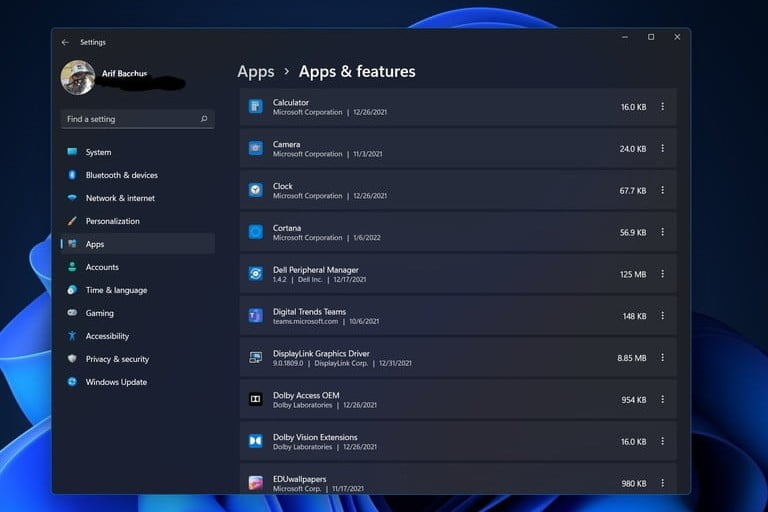Click the Bluetooth icon in sidebar

[x=72, y=175]
